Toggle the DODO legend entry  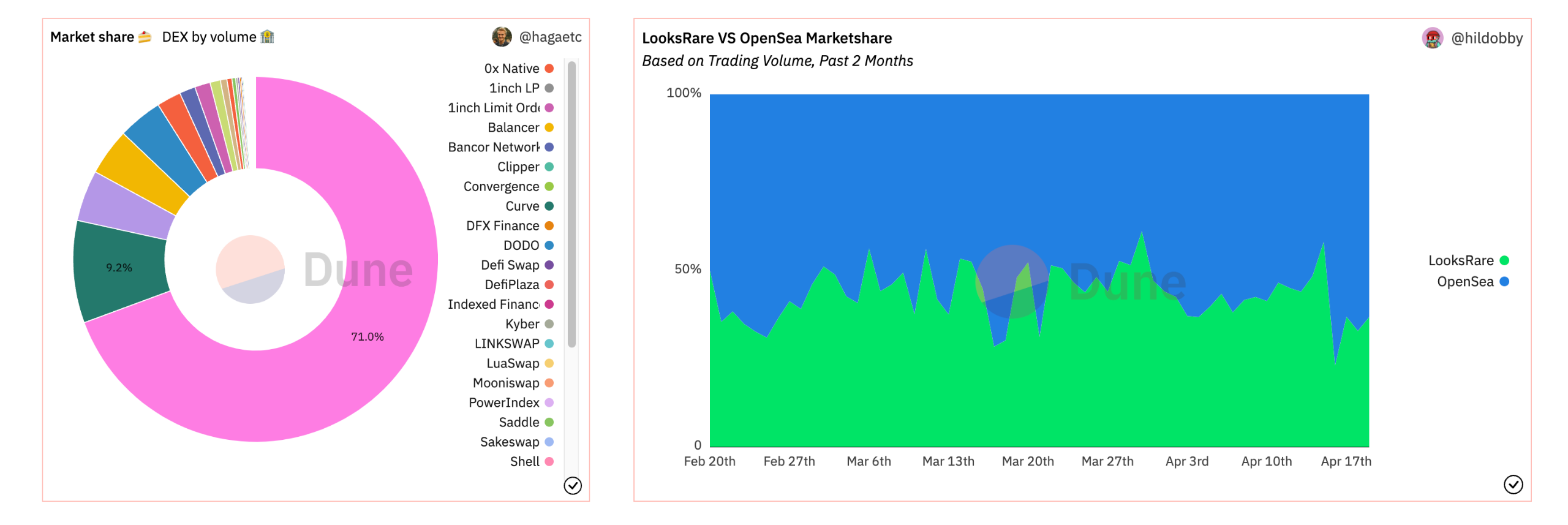coord(528,245)
